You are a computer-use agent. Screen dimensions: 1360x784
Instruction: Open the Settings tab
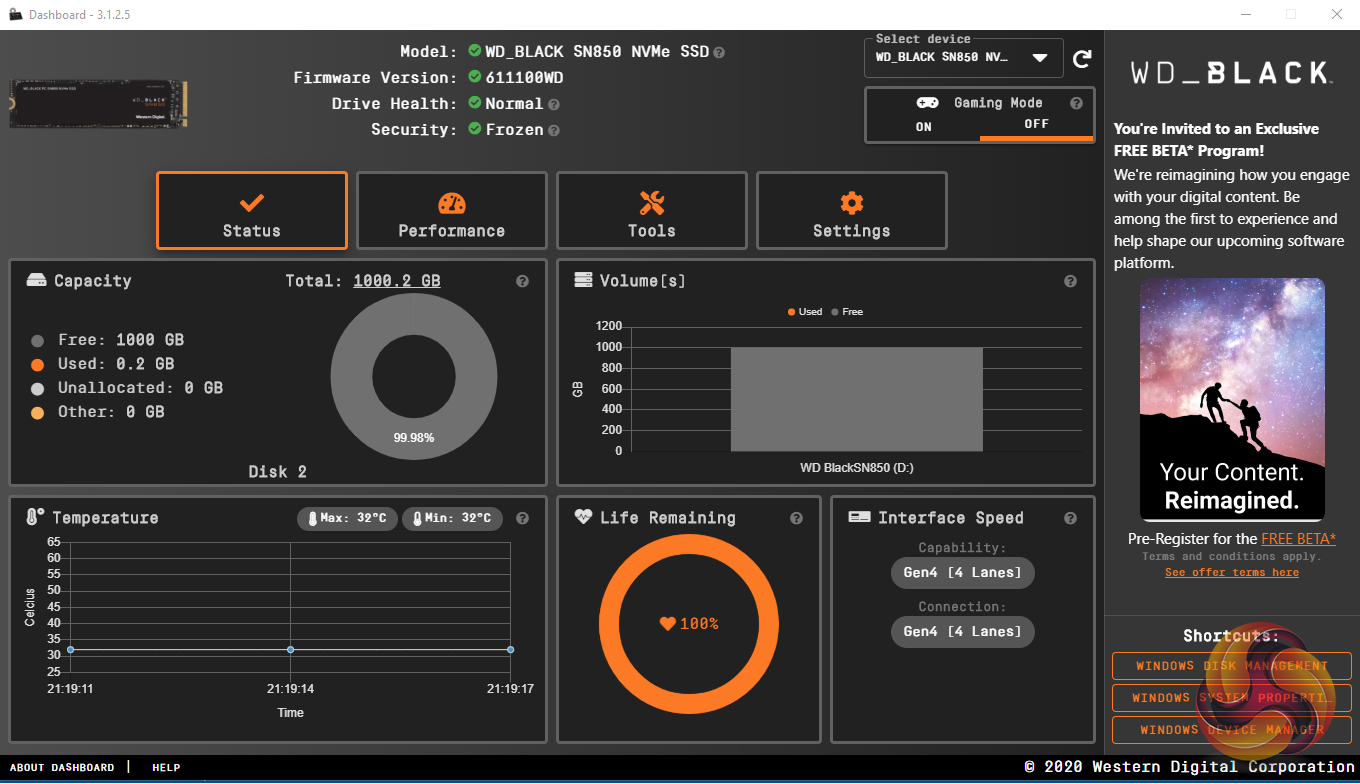851,211
